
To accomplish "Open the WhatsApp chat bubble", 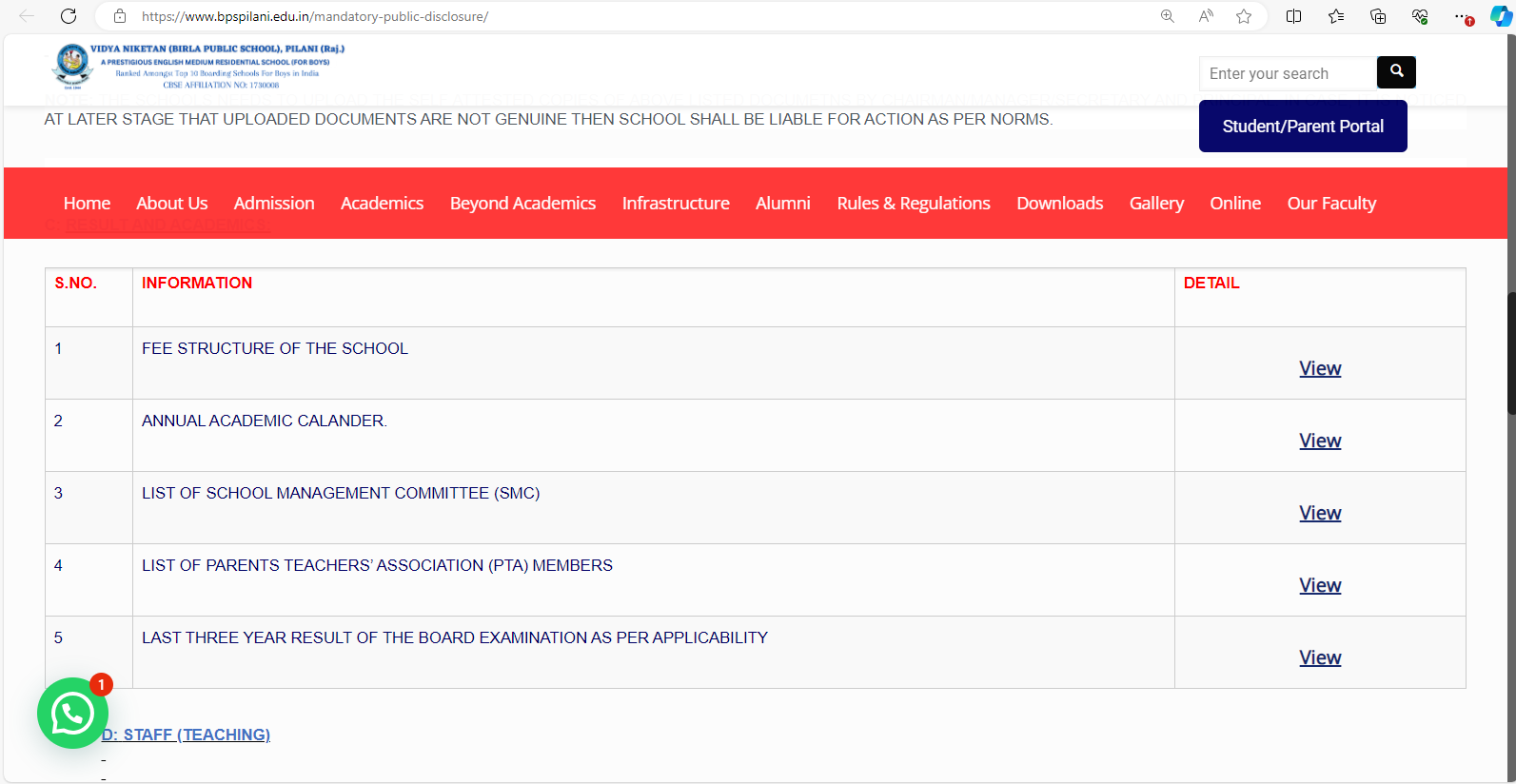I will pos(72,713).
